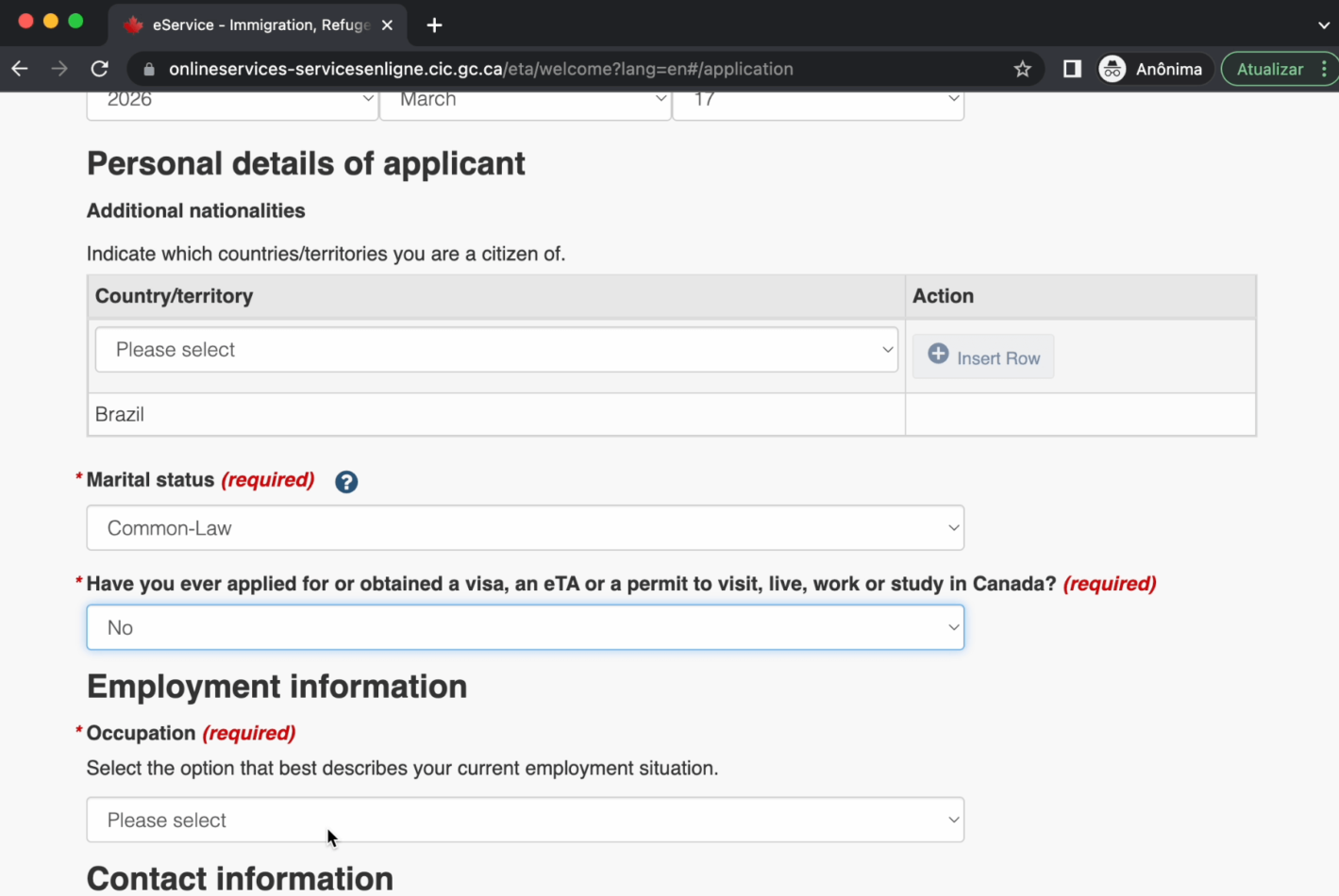Click the Insert Row button
The height and width of the screenshot is (896, 1339).
pos(983,357)
